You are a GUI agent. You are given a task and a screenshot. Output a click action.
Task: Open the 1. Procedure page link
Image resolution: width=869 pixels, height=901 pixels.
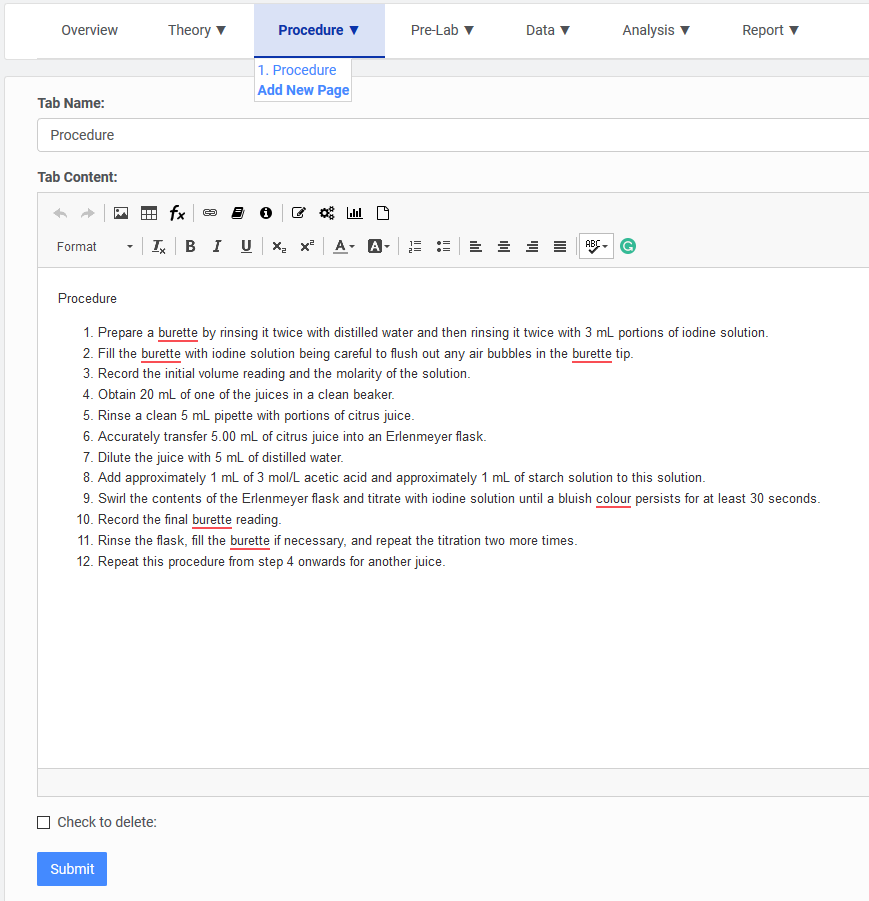coord(297,70)
